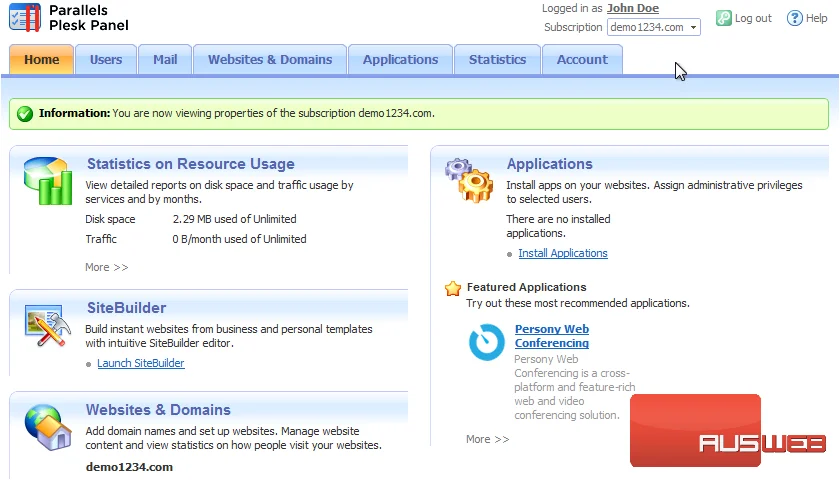
Task: Click the '0 B/month used of Unlimited' value
Action: [x=239, y=239]
